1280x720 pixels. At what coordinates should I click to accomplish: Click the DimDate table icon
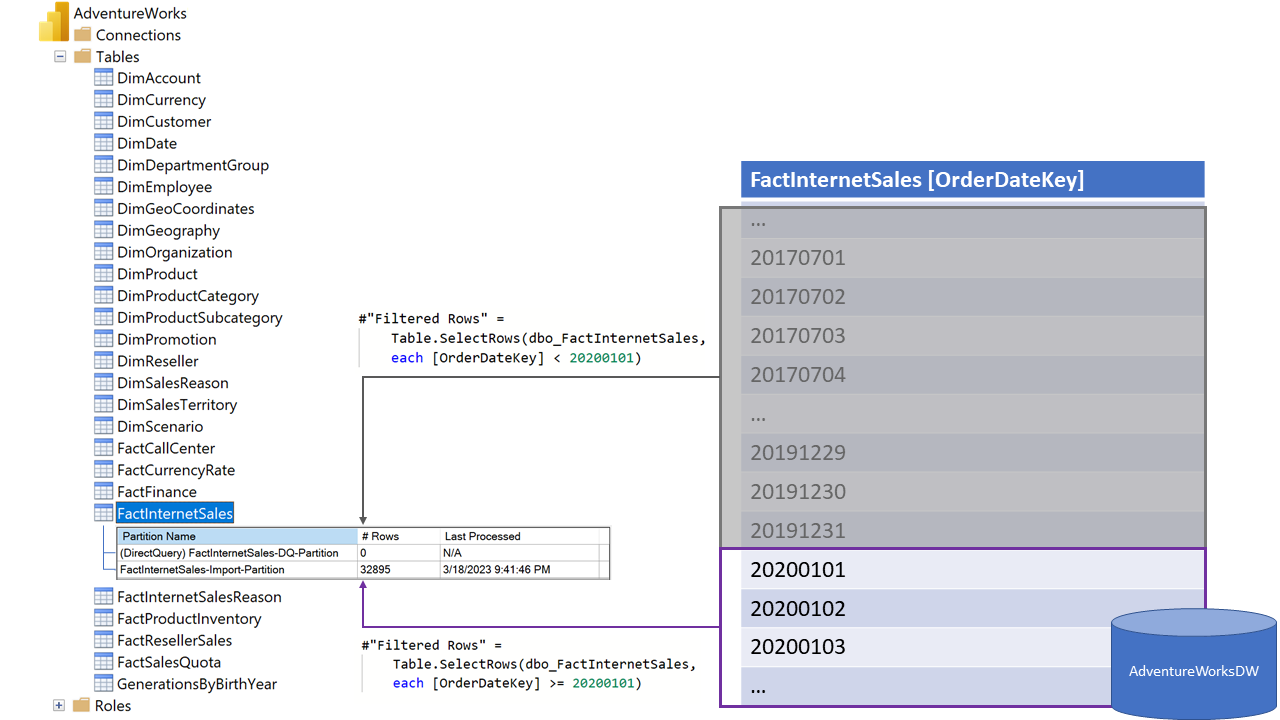click(103, 143)
